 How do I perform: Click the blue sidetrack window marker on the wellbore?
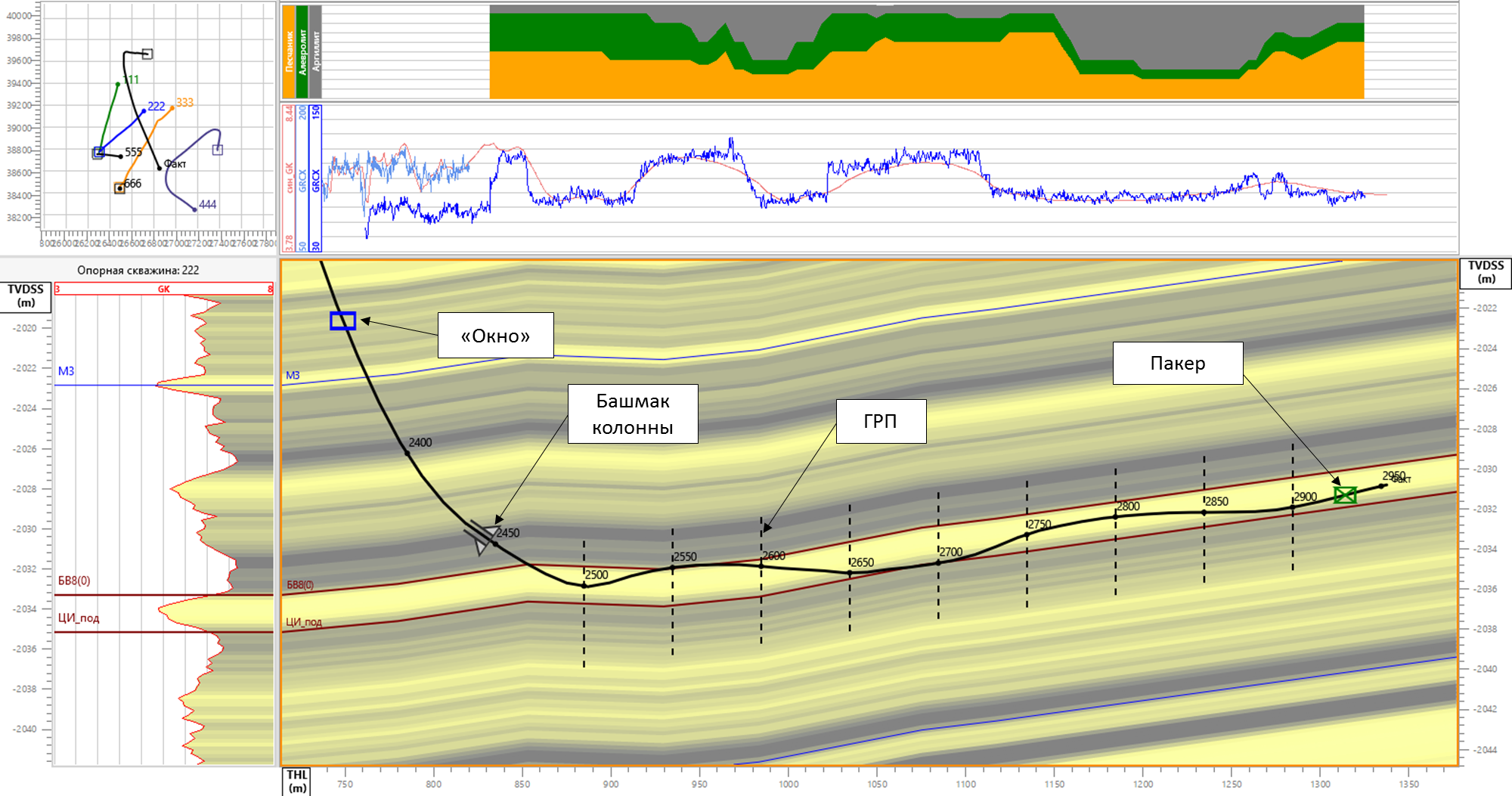[342, 321]
